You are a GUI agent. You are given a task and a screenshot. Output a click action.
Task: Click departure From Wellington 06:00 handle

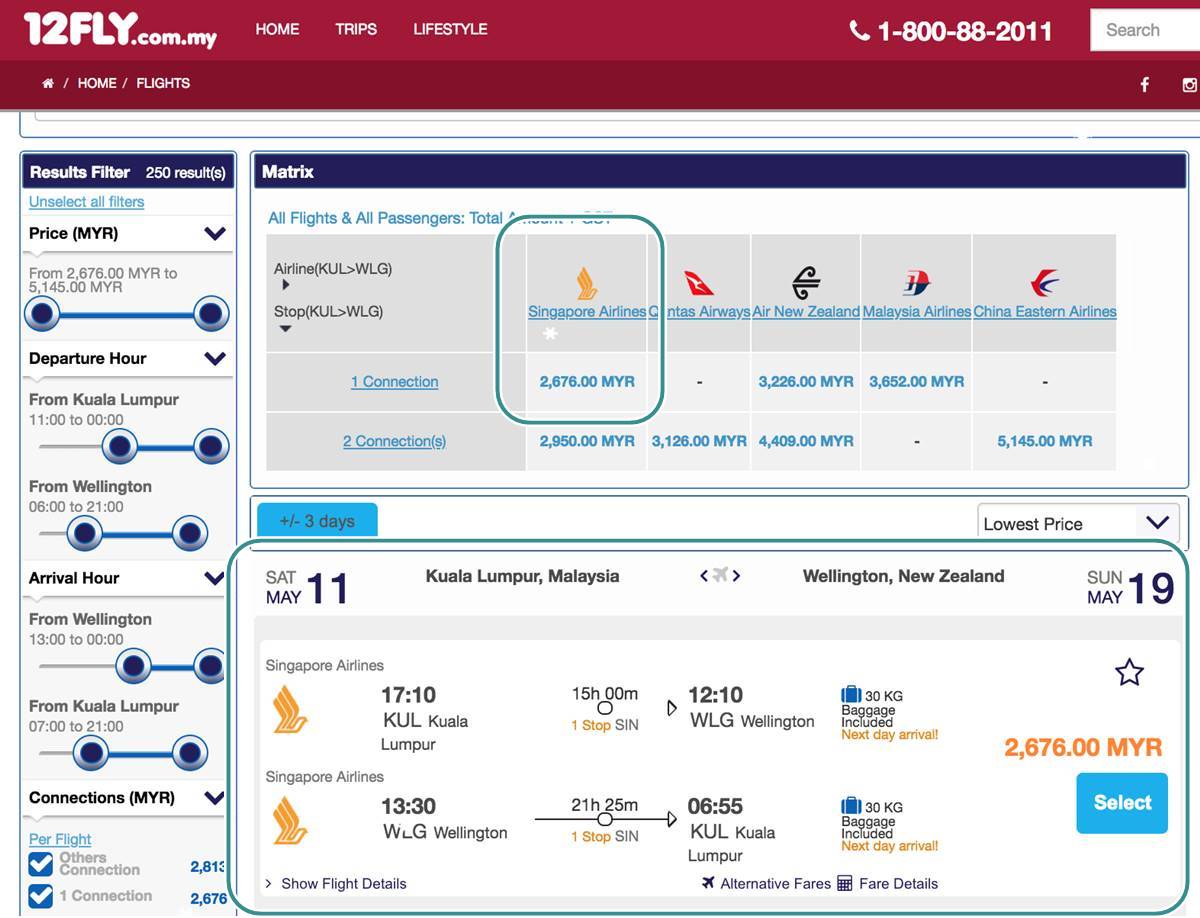84,533
